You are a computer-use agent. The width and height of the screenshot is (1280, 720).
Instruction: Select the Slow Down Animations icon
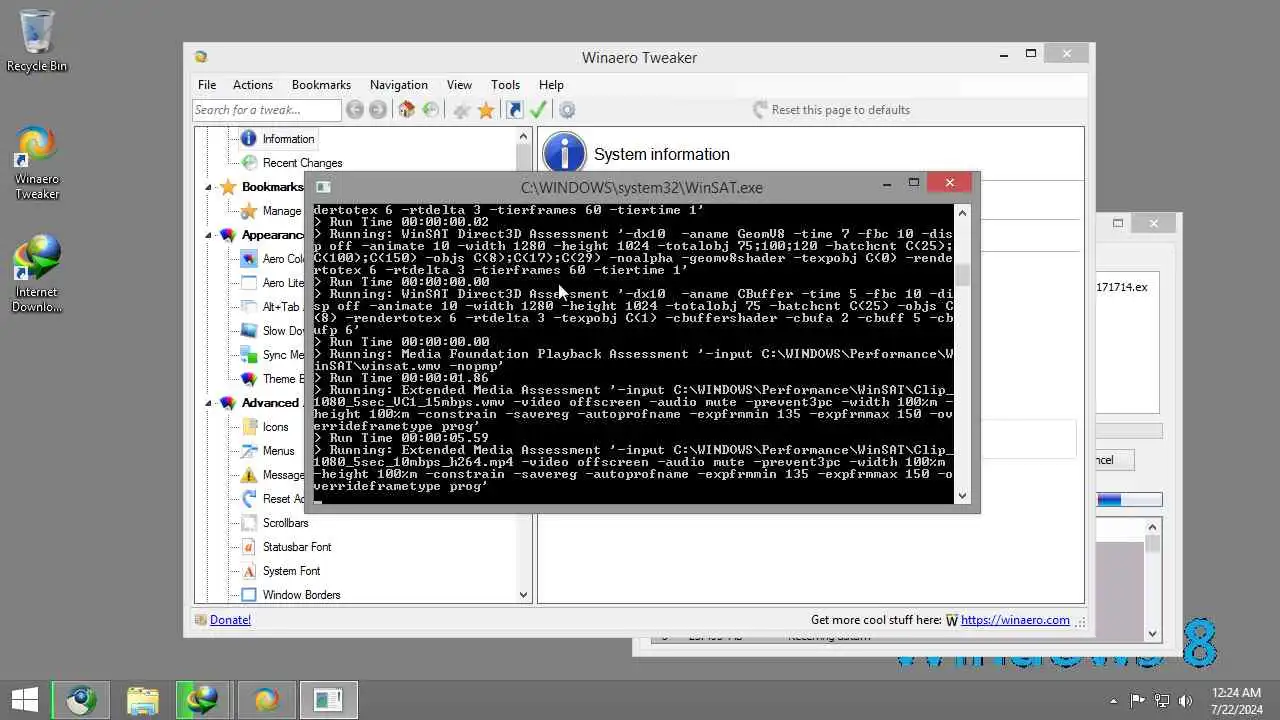[x=248, y=331]
